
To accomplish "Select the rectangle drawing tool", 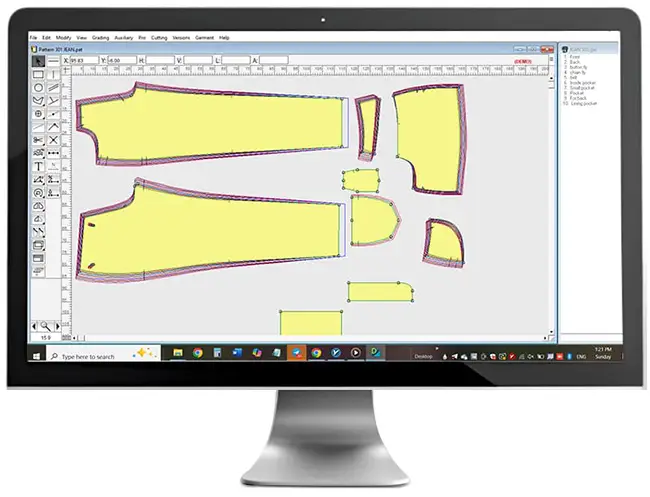I will pyautogui.click(x=38, y=75).
